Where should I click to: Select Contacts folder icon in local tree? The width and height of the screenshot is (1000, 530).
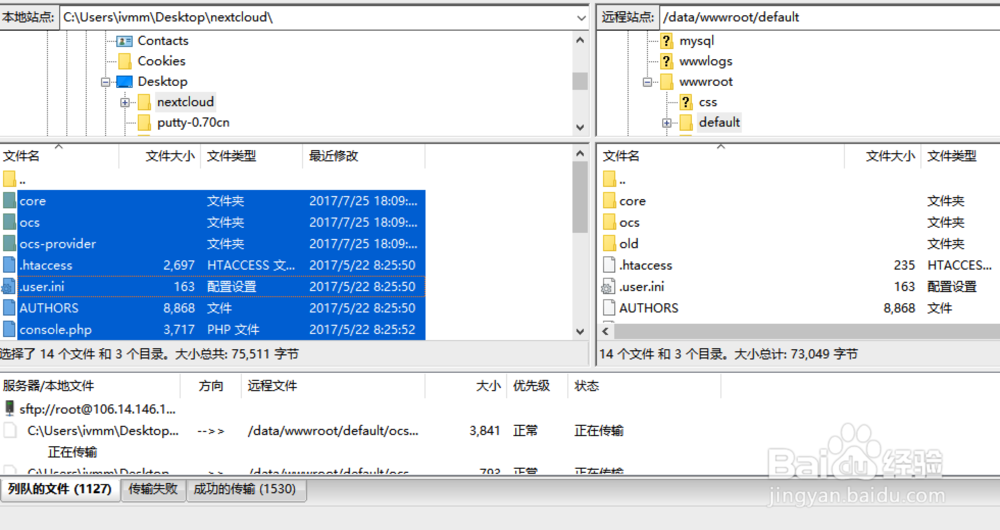coord(124,41)
